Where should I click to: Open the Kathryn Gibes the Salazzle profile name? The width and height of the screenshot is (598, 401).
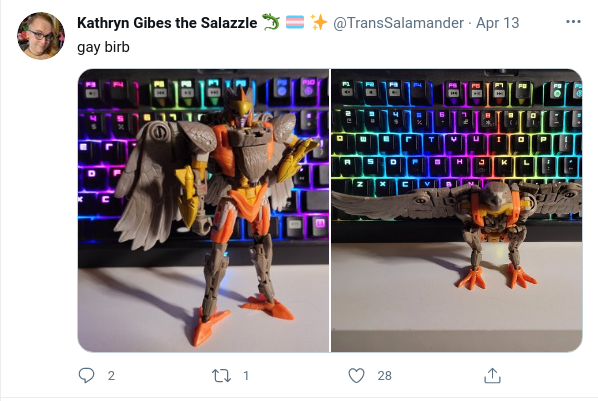tap(167, 23)
